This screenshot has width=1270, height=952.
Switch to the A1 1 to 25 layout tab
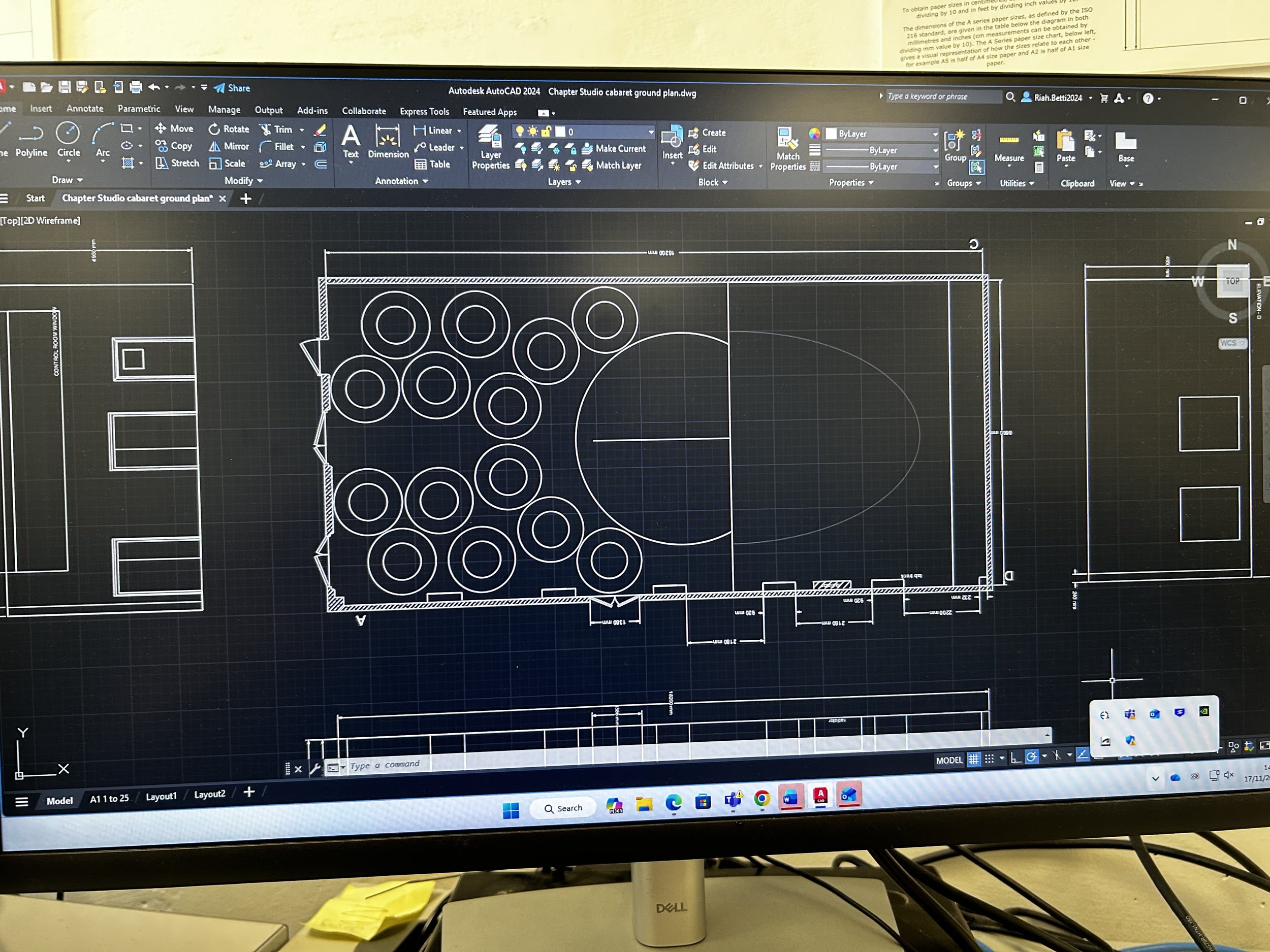[x=109, y=798]
